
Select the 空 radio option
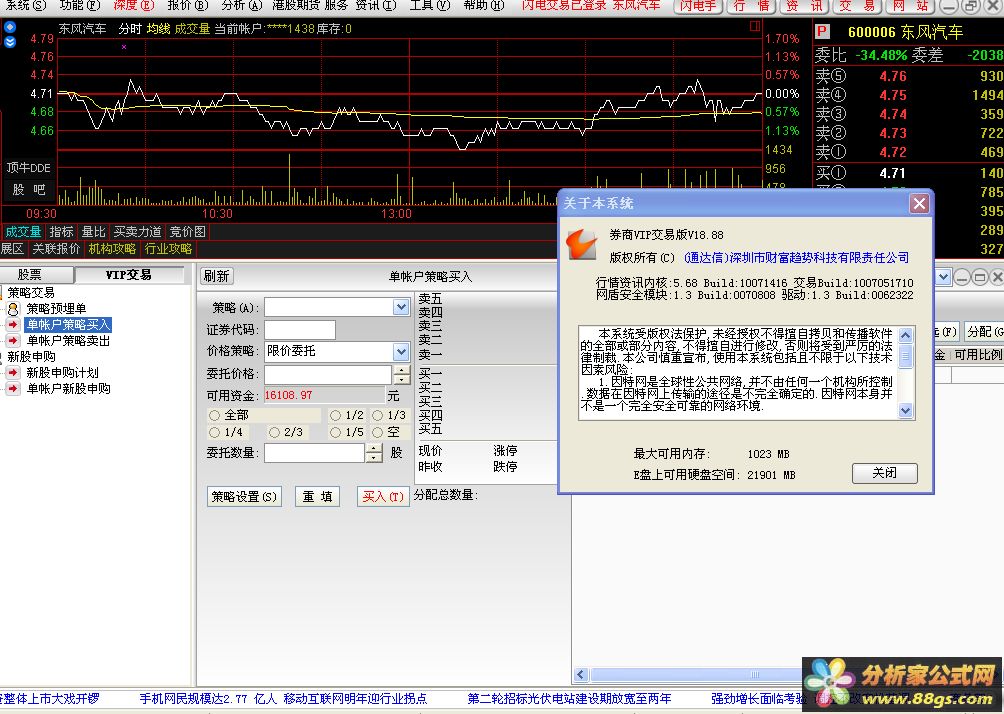377,432
